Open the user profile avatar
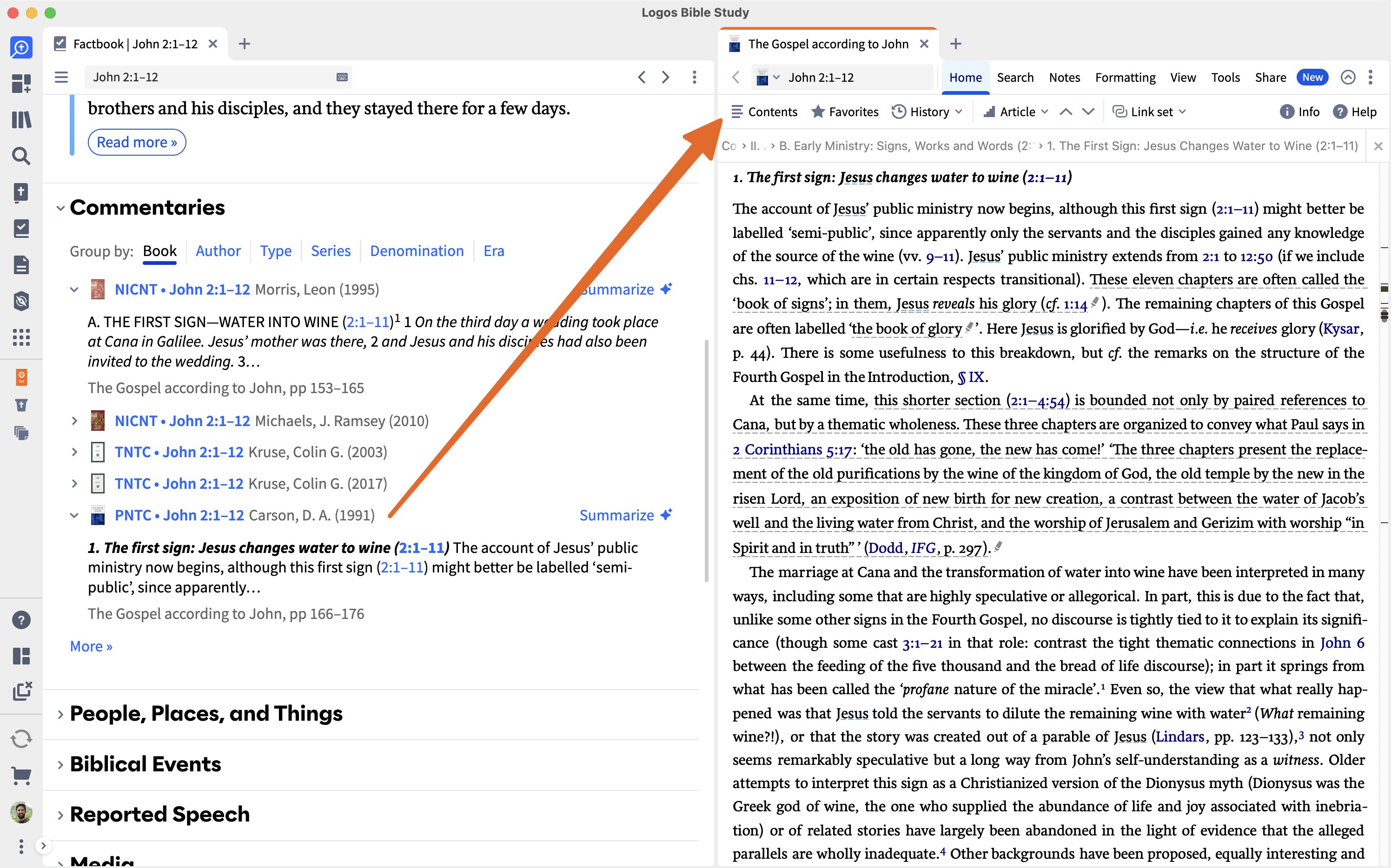Screen dimensions: 1391x868 pyautogui.click(x=21, y=812)
